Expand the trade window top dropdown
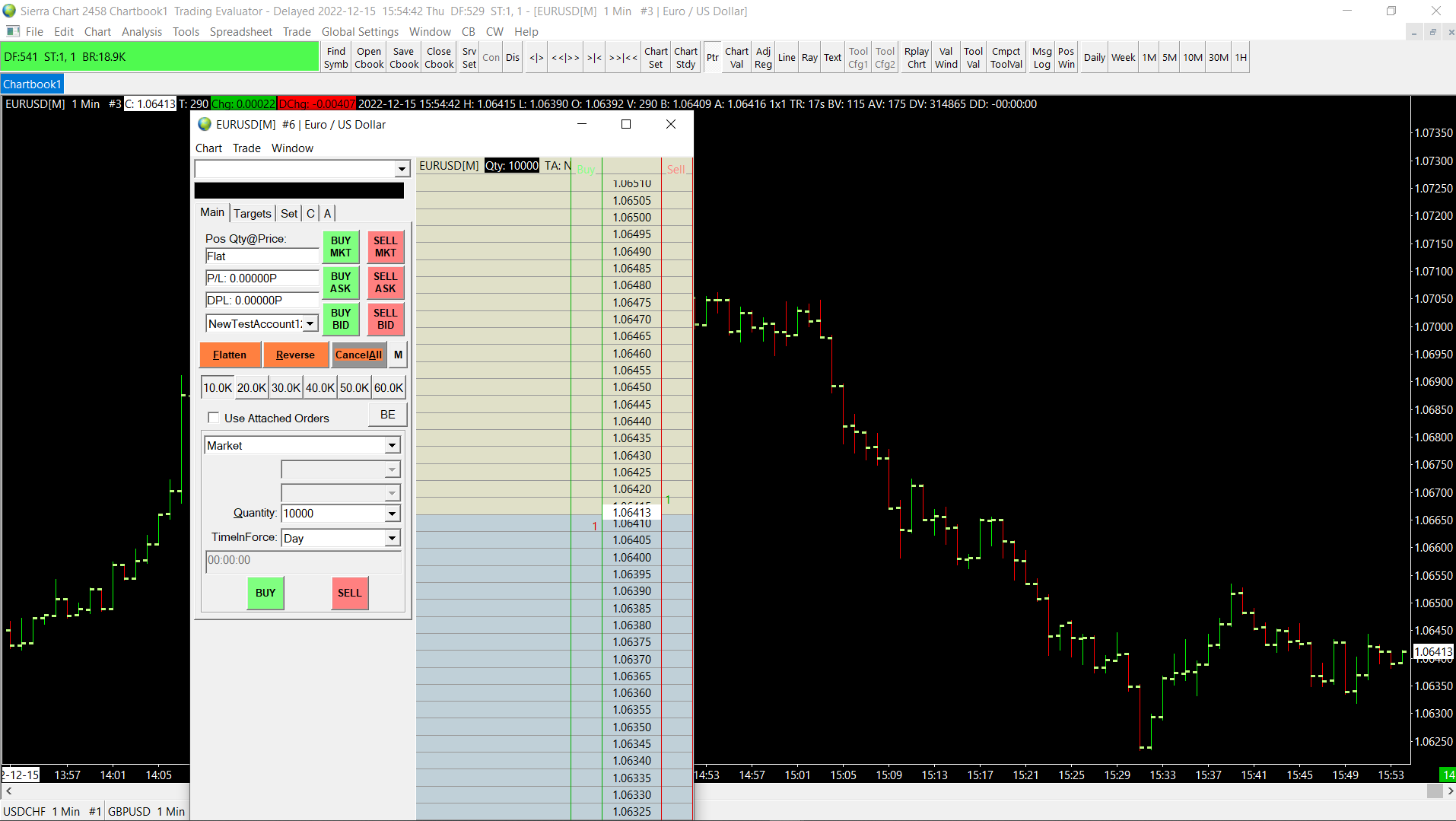Viewport: 1456px width, 821px height. click(402, 169)
